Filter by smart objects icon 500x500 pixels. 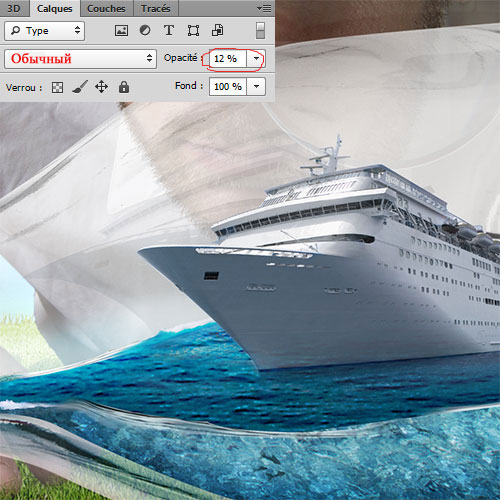(218, 30)
